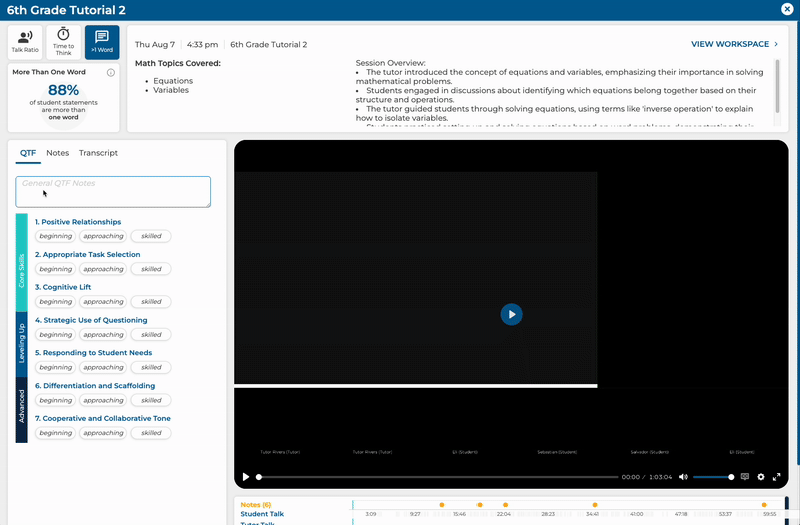
Task: Open the 4. Strategic Use of Questioning heading
Action: 91,320
